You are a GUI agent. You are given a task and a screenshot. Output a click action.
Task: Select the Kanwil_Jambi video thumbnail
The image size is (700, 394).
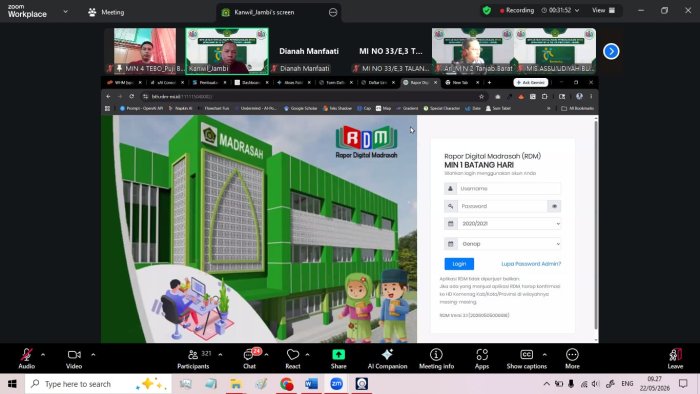[227, 51]
